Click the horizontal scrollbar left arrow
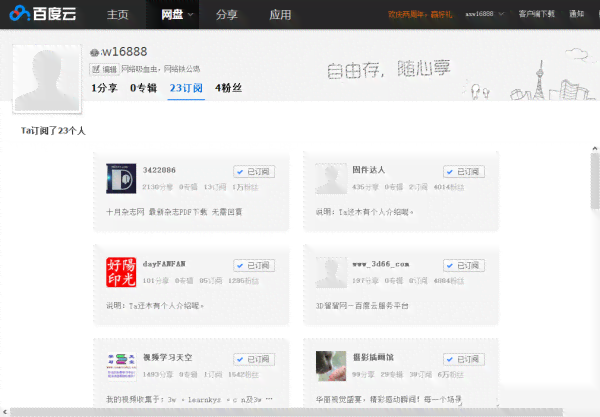 [x=5, y=412]
